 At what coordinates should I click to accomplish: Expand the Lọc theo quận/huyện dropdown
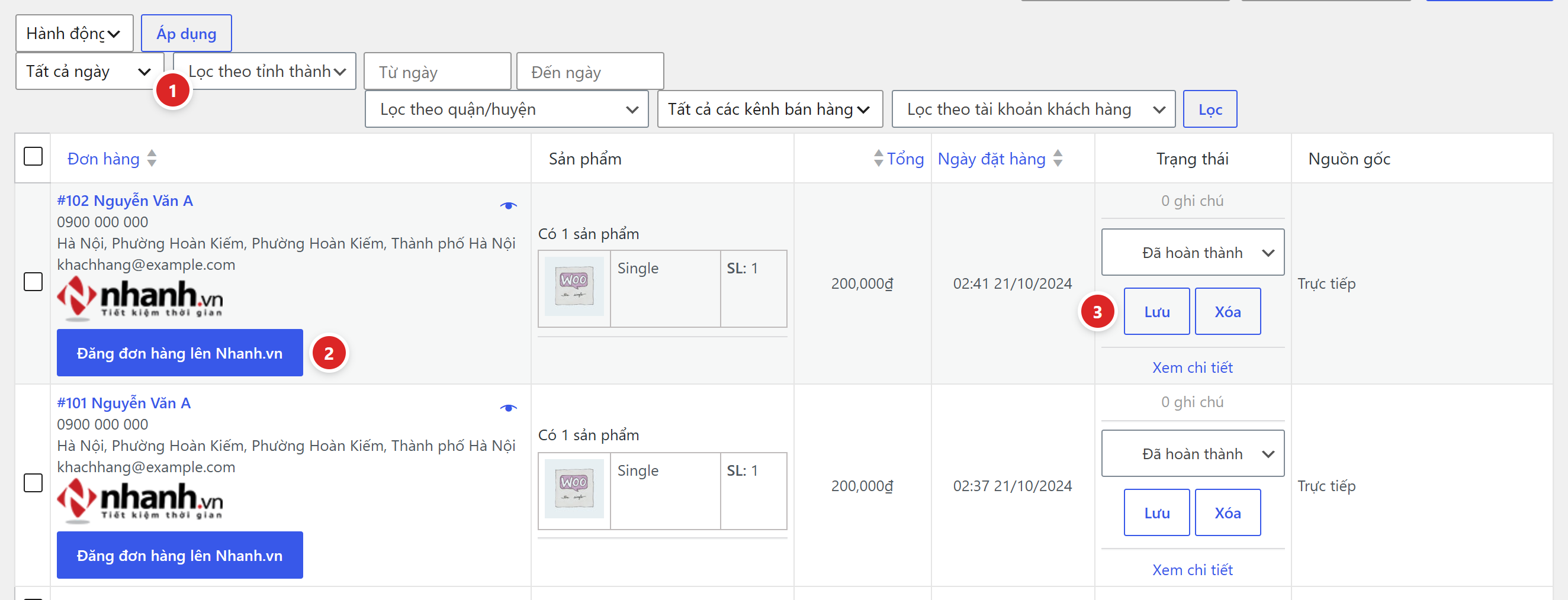click(x=506, y=109)
